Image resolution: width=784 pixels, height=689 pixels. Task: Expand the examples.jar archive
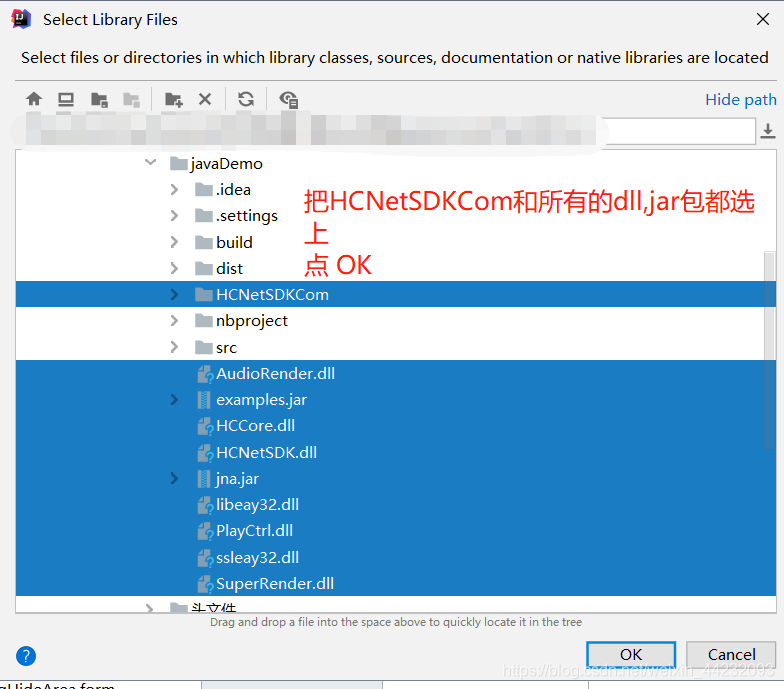pyautogui.click(x=174, y=400)
